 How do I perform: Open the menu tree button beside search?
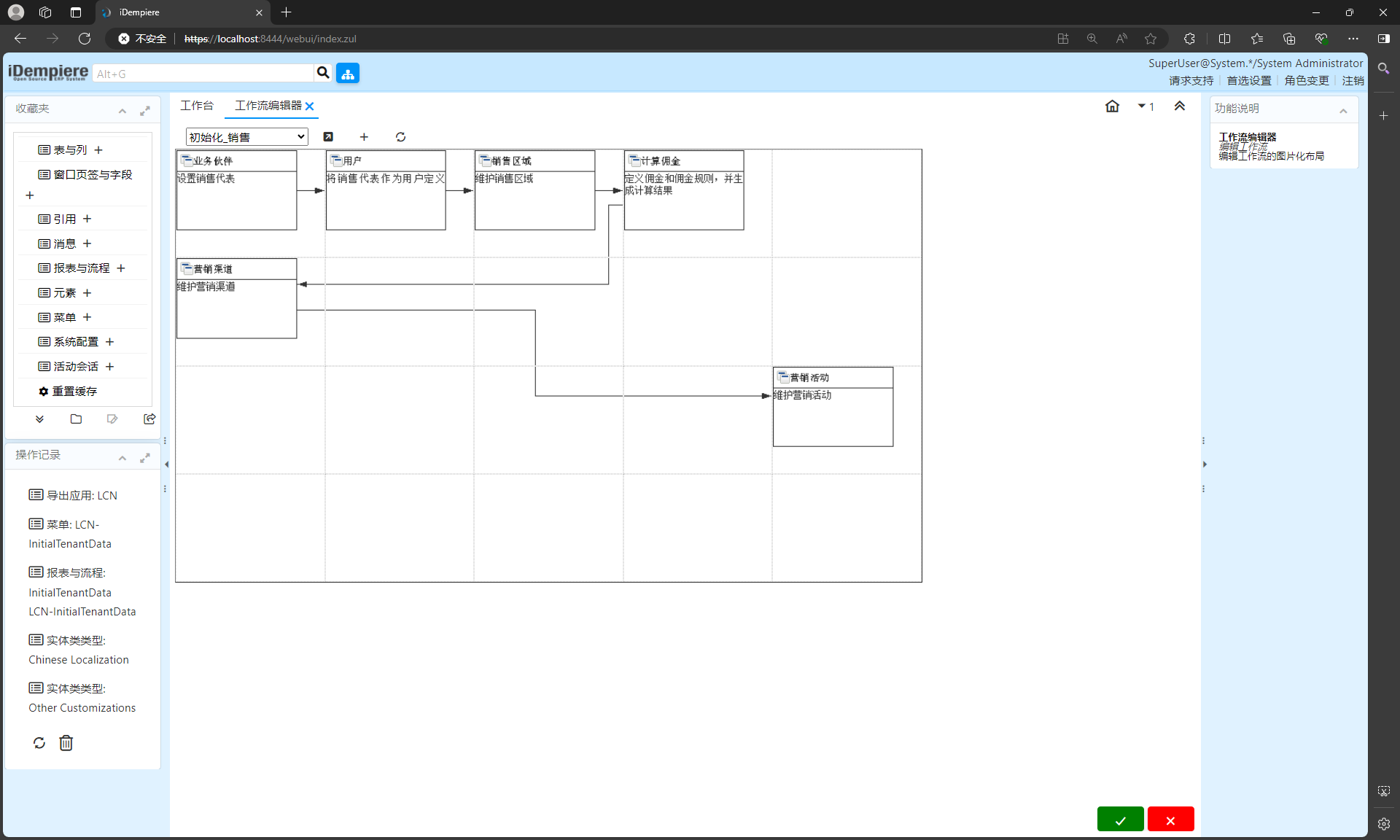click(348, 74)
